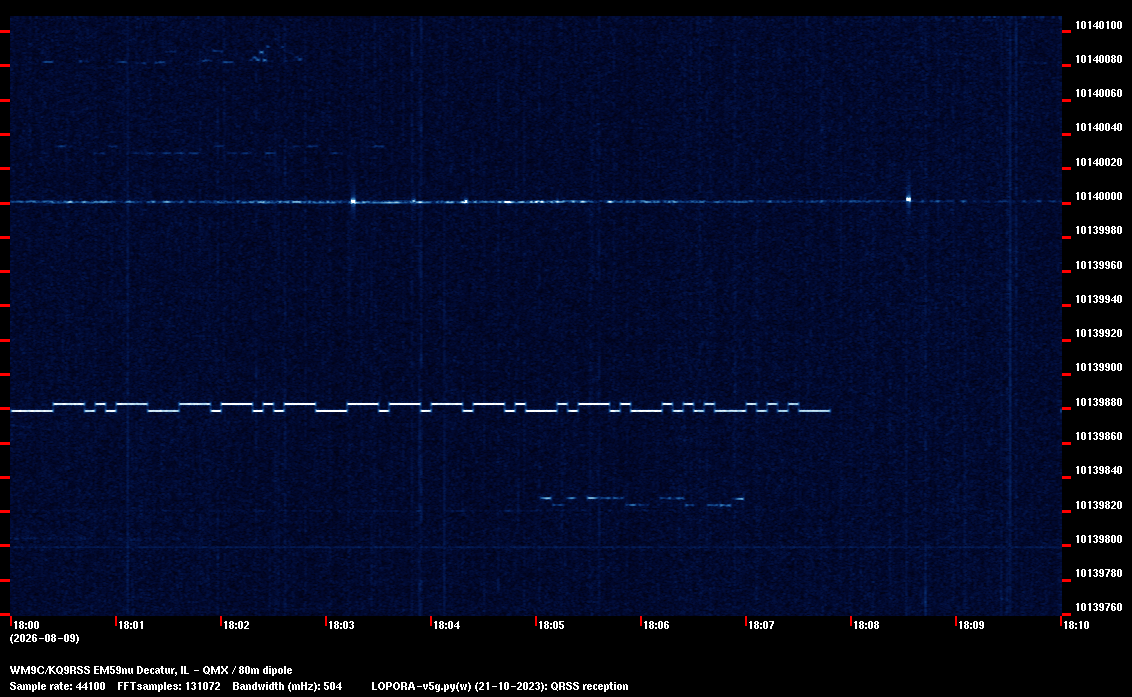Click frequency label 10139880
The height and width of the screenshot is (697, 1132).
[x=1099, y=402]
